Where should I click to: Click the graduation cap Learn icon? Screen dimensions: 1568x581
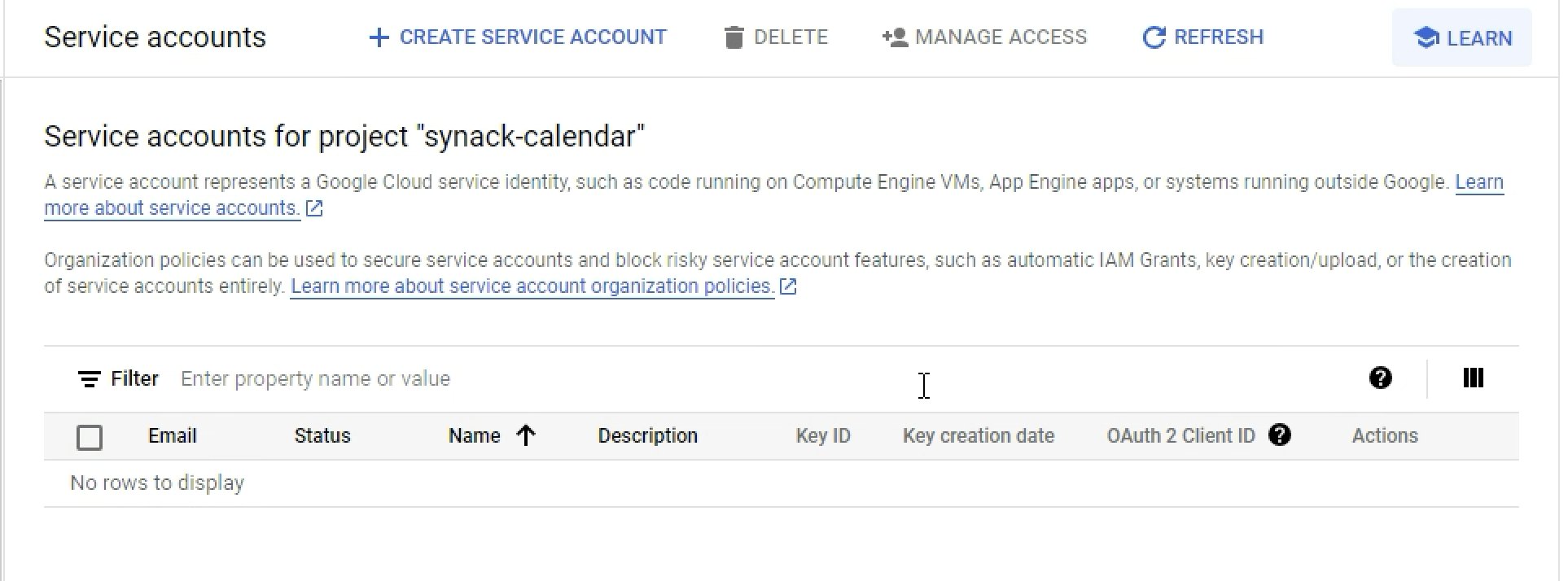pyautogui.click(x=1426, y=37)
